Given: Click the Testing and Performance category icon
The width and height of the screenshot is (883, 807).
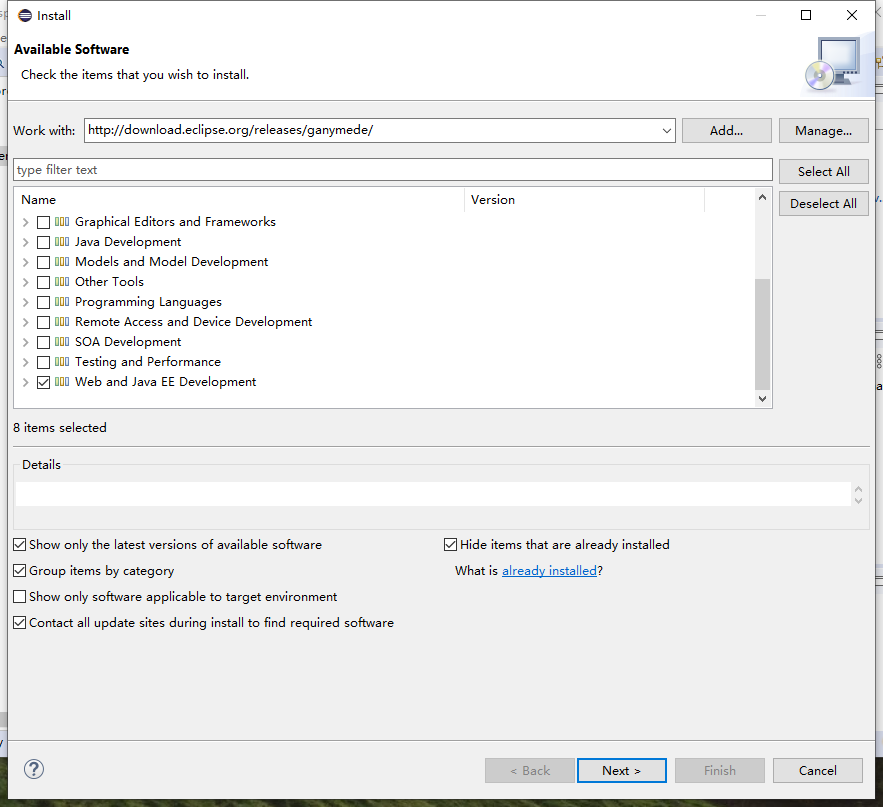Looking at the screenshot, I should point(62,362).
